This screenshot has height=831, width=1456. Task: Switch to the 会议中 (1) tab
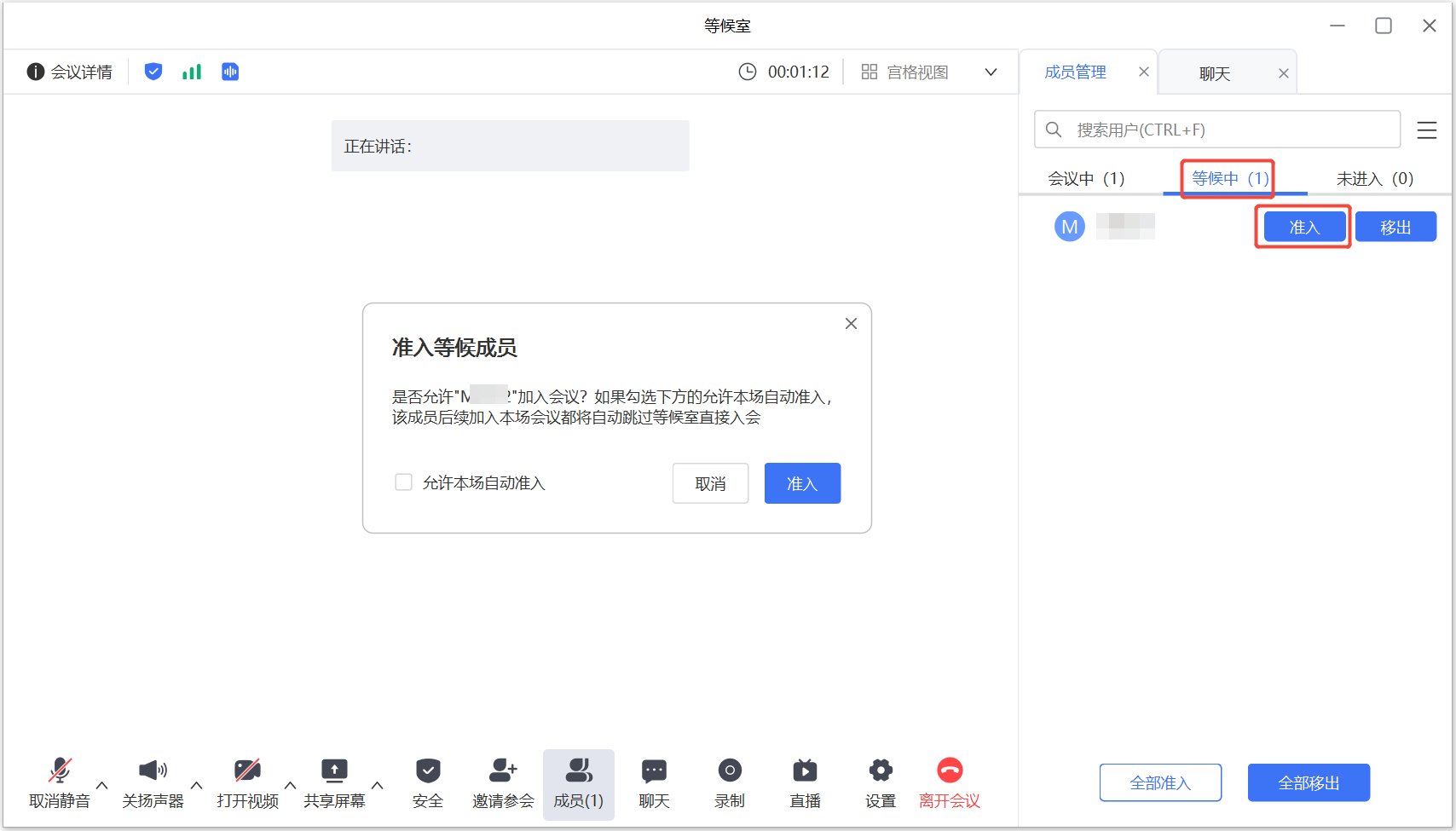point(1086,178)
